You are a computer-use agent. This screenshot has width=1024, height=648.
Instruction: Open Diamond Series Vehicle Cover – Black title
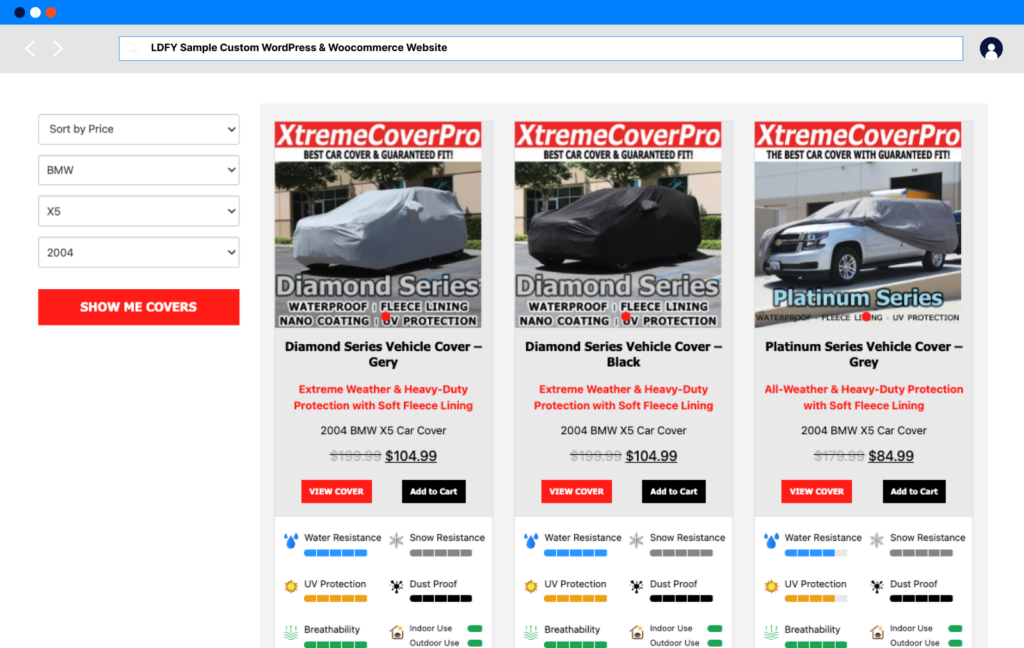point(624,354)
